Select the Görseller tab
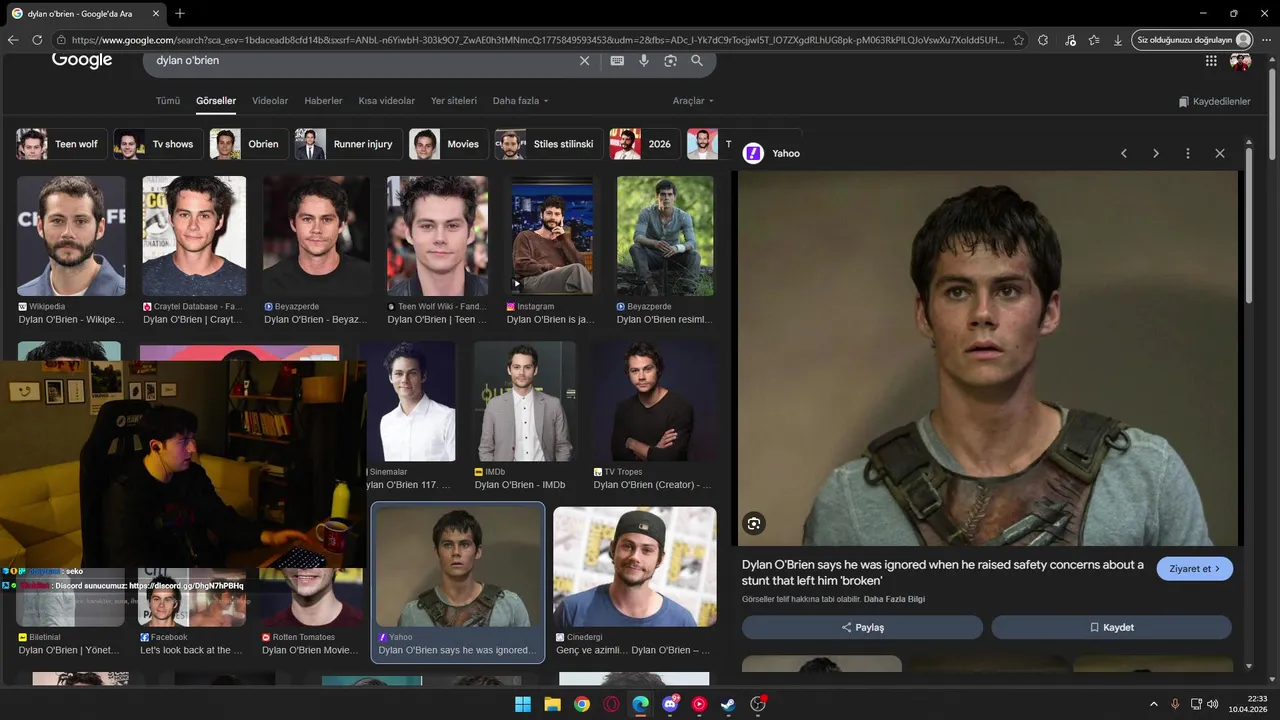This screenshot has width=1280, height=720. (x=216, y=101)
